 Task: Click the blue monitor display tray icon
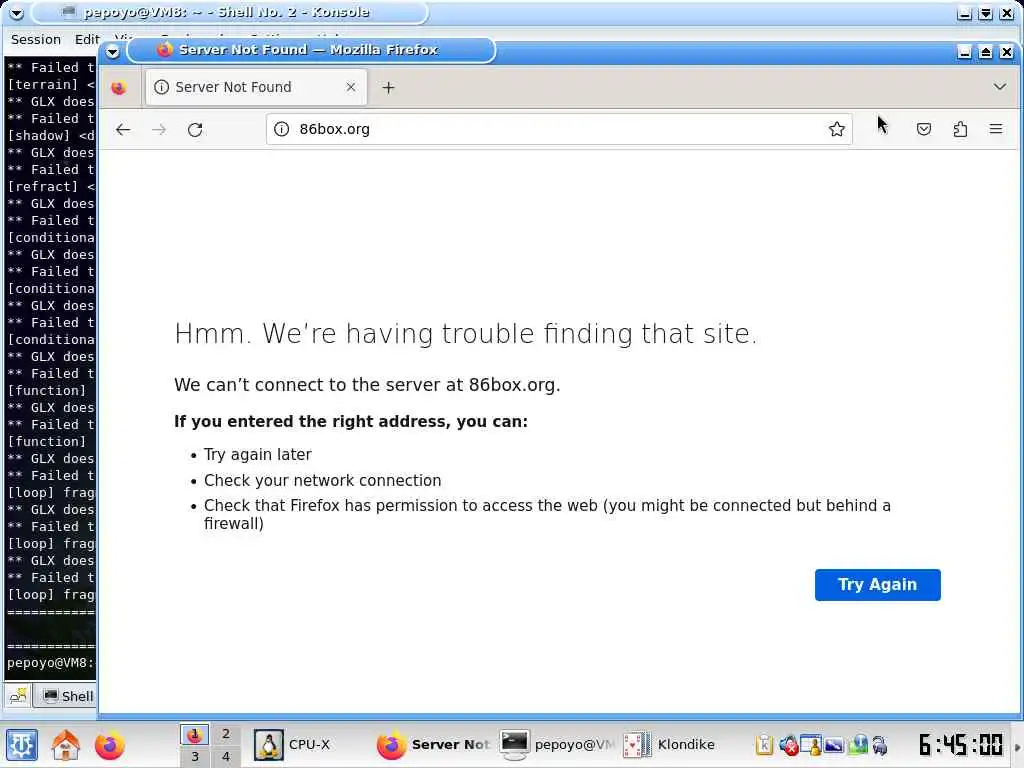point(834,744)
